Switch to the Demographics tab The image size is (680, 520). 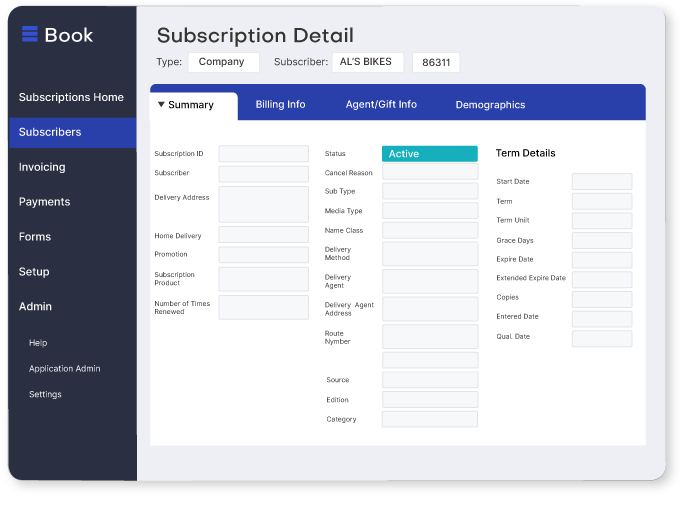pyautogui.click(x=490, y=105)
